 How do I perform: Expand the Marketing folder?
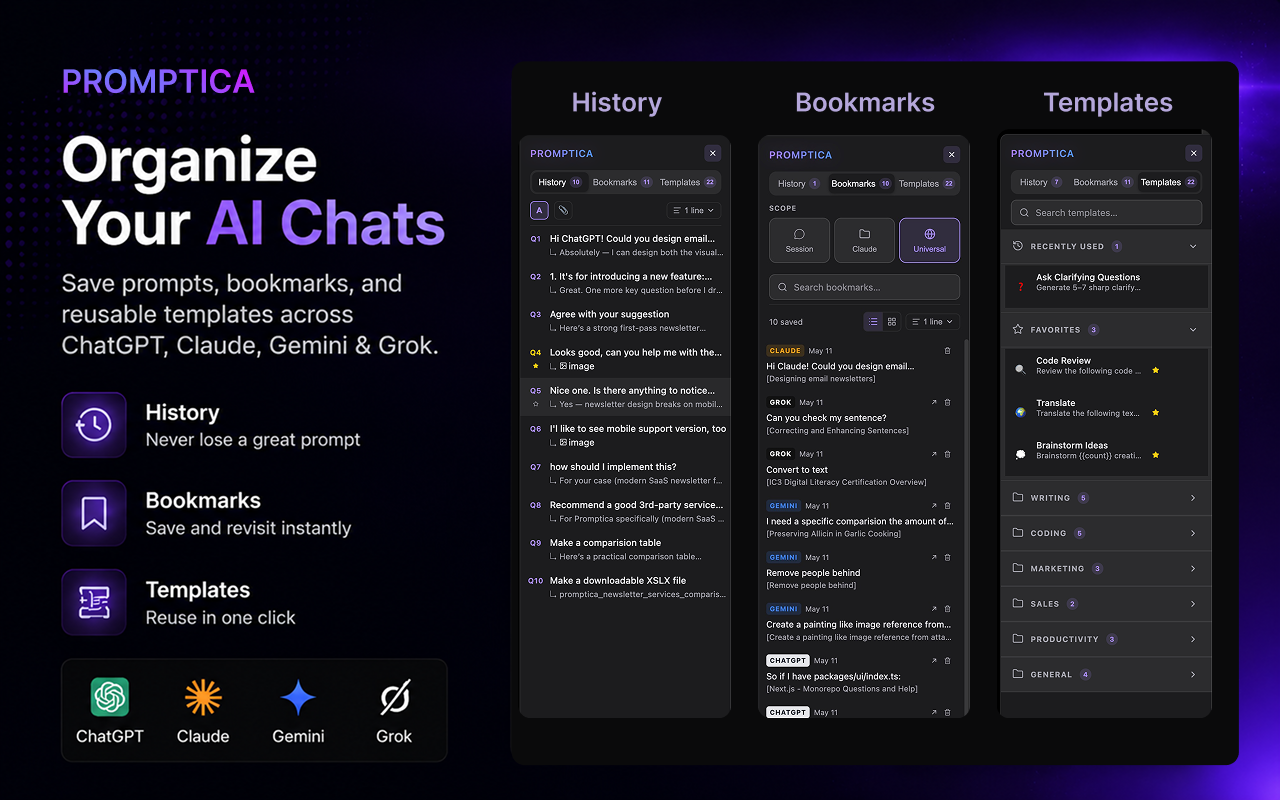[x=1106, y=569]
